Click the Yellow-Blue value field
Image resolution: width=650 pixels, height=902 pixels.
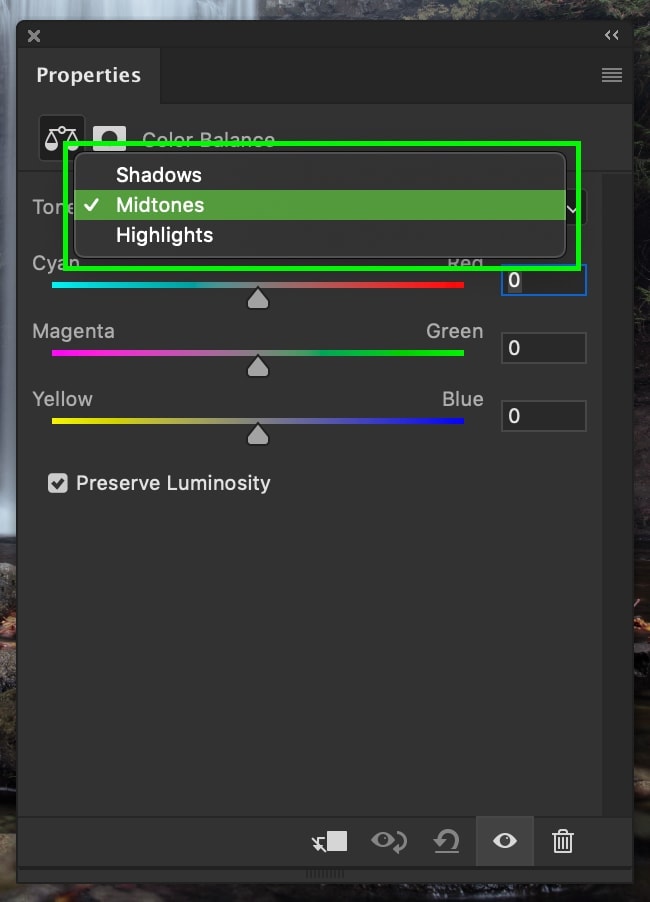(x=544, y=416)
